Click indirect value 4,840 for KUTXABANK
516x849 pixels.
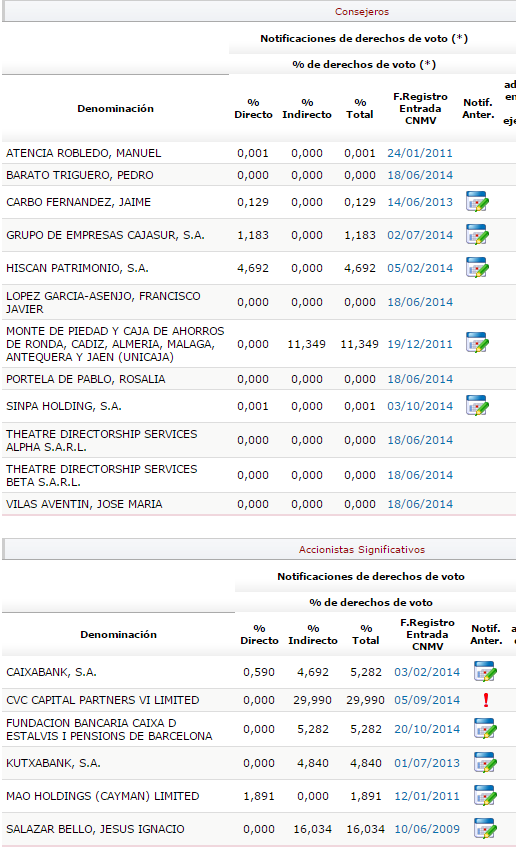[x=313, y=763]
